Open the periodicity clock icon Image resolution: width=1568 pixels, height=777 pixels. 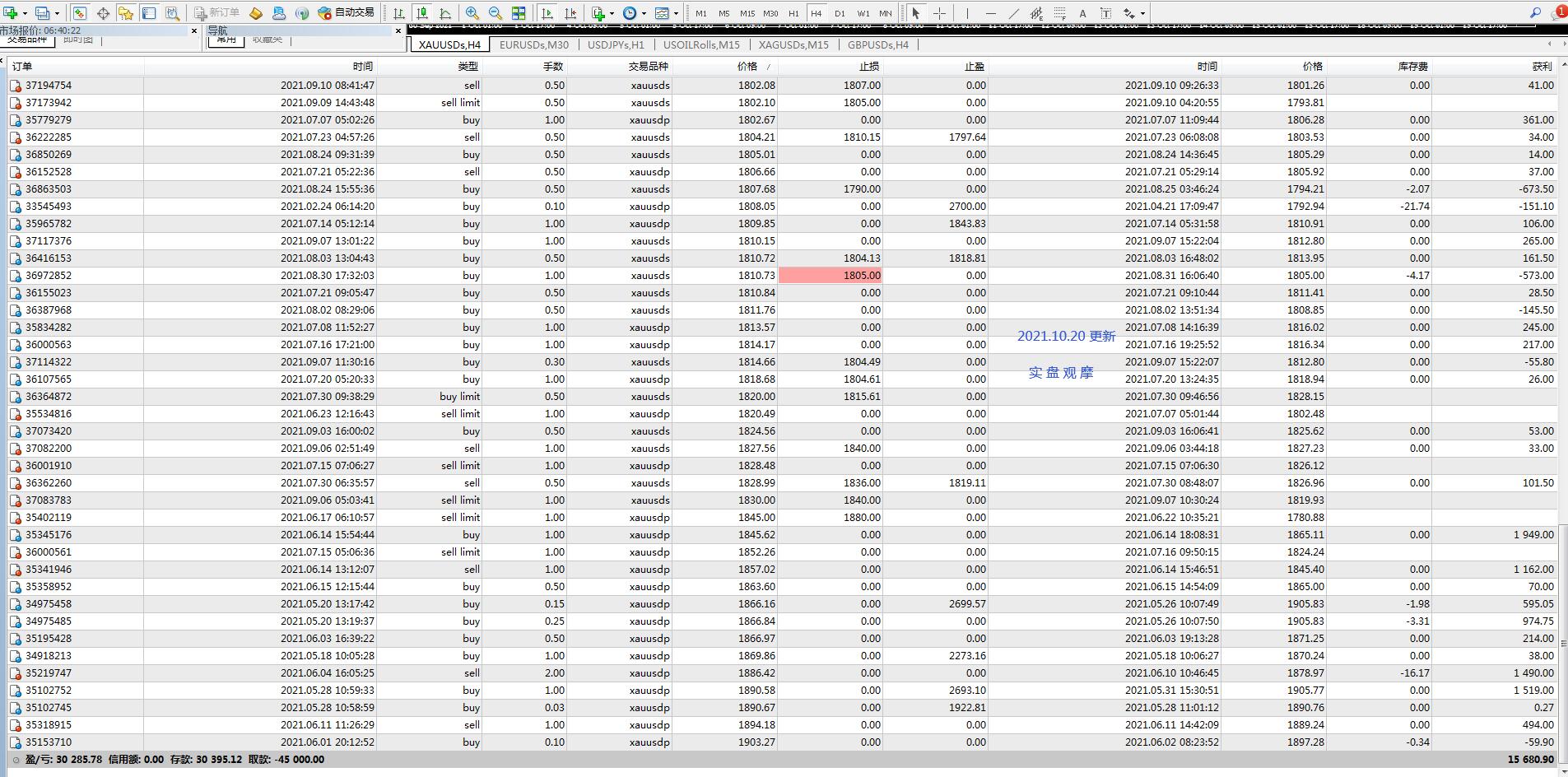click(x=630, y=13)
